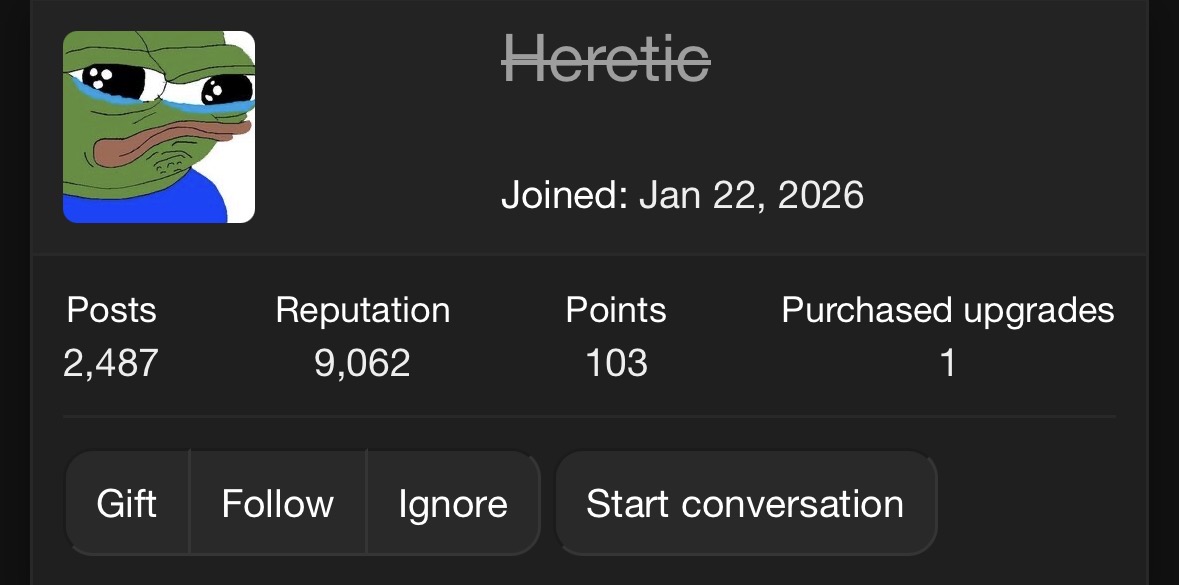1179x585 pixels.
Task: Click the struck-through Heretic username
Action: point(606,57)
